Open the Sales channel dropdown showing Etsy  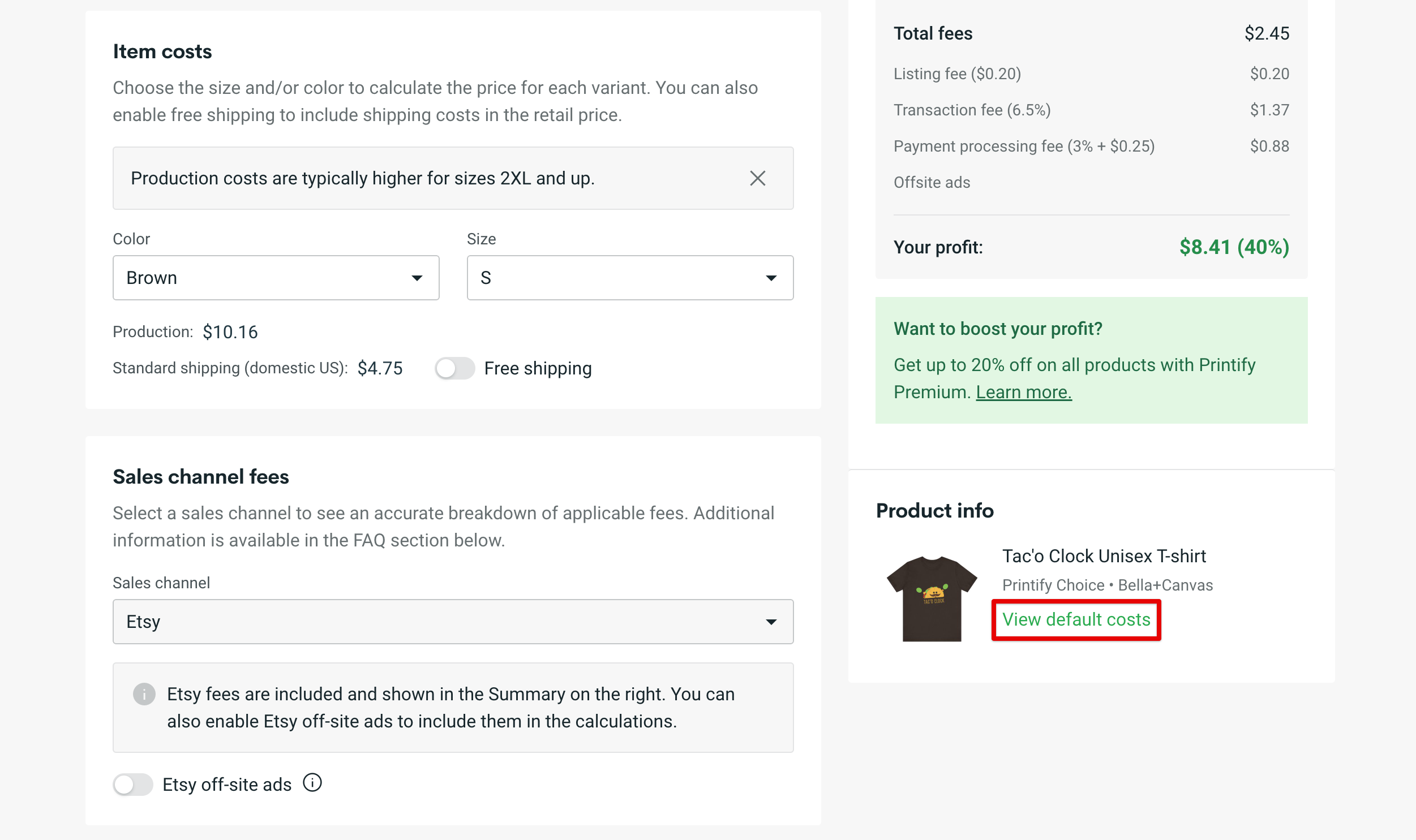pos(453,621)
